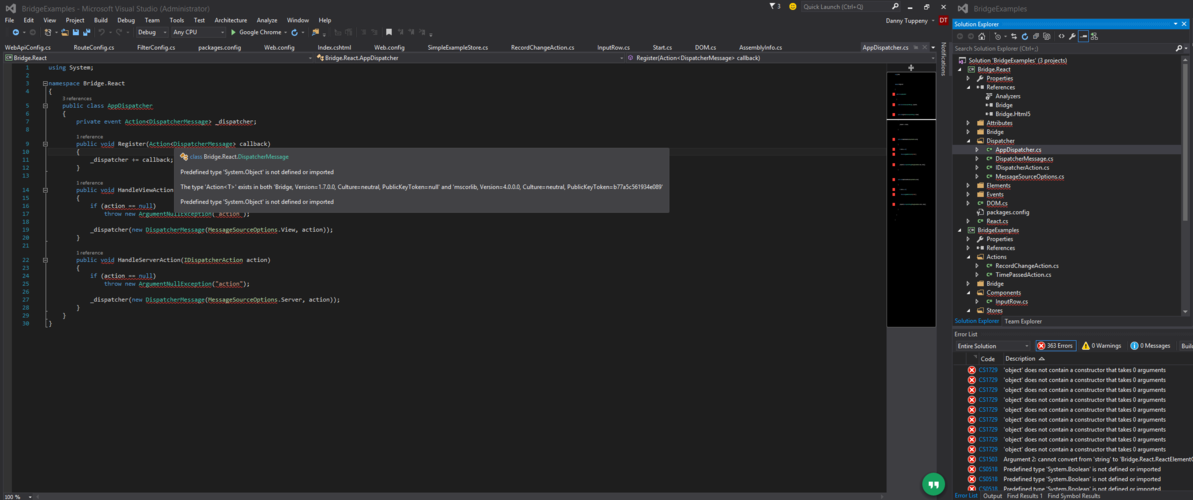
Task: Click the notifications flag icon
Action: pyautogui.click(x=774, y=6)
